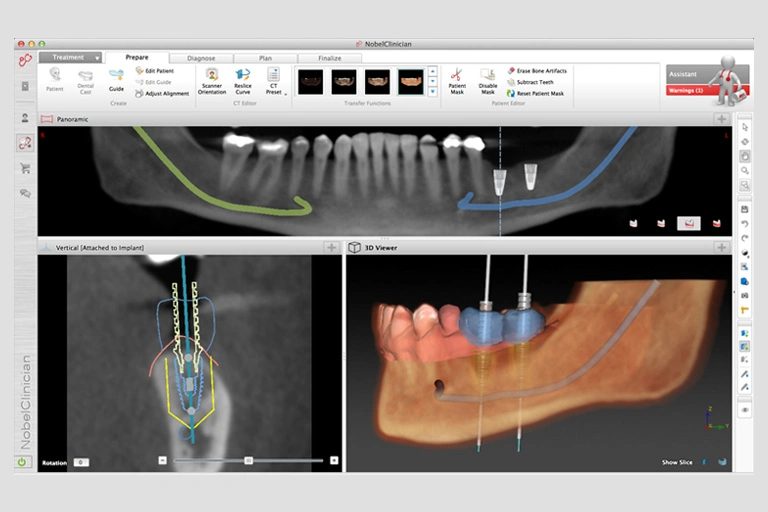Open the Treatment dropdown menu
Viewport: 768px width, 512px height.
coord(71,57)
